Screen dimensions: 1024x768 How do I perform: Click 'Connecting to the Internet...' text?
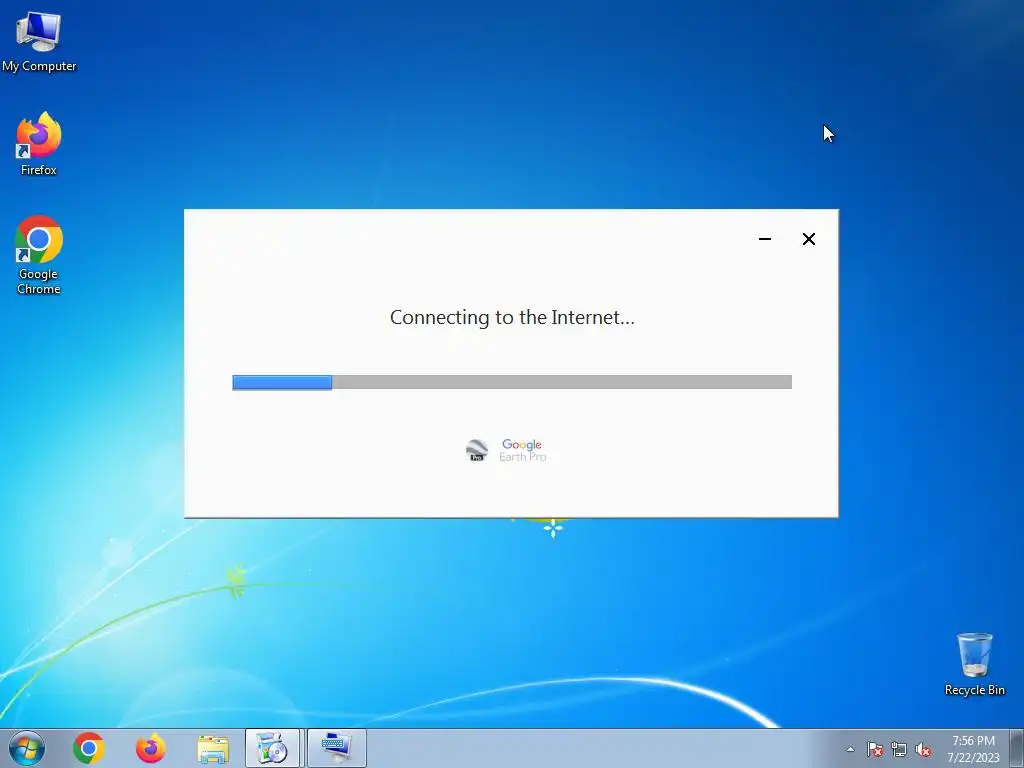[512, 317]
